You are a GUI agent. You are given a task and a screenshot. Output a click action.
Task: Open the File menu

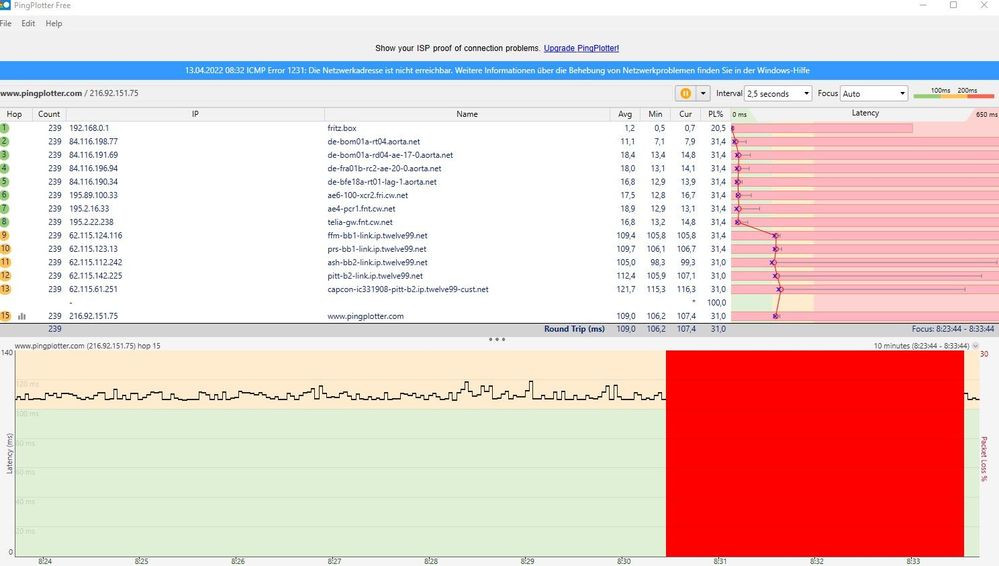click(6, 24)
